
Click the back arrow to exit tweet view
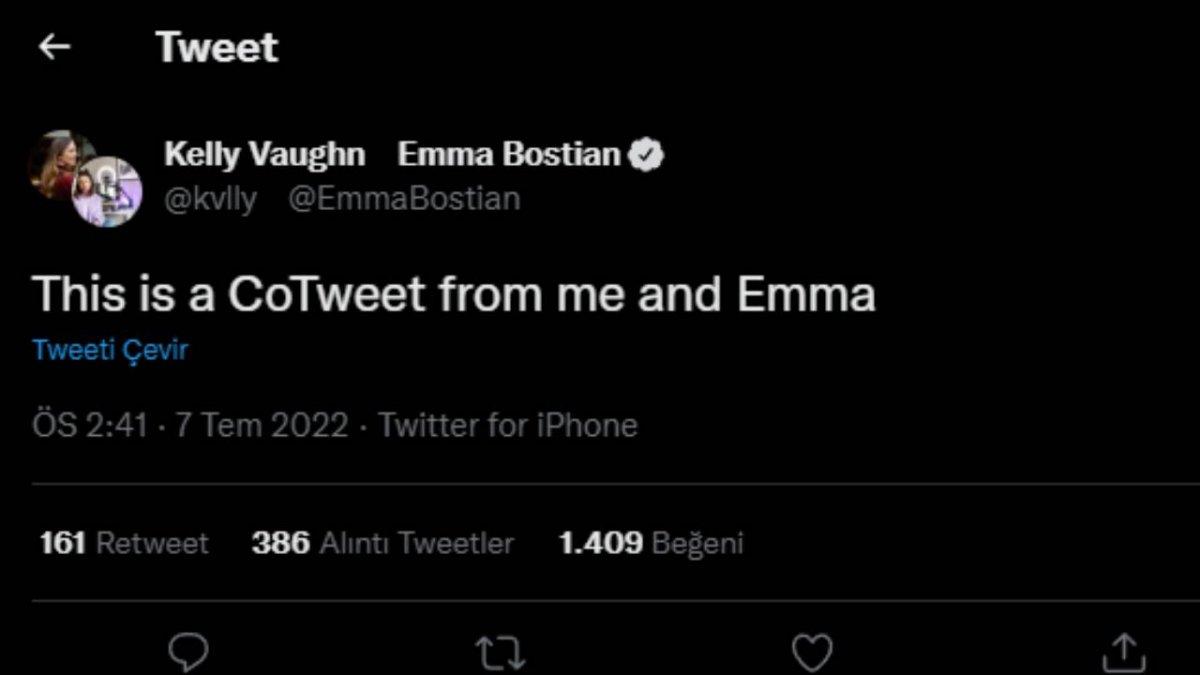click(x=55, y=45)
